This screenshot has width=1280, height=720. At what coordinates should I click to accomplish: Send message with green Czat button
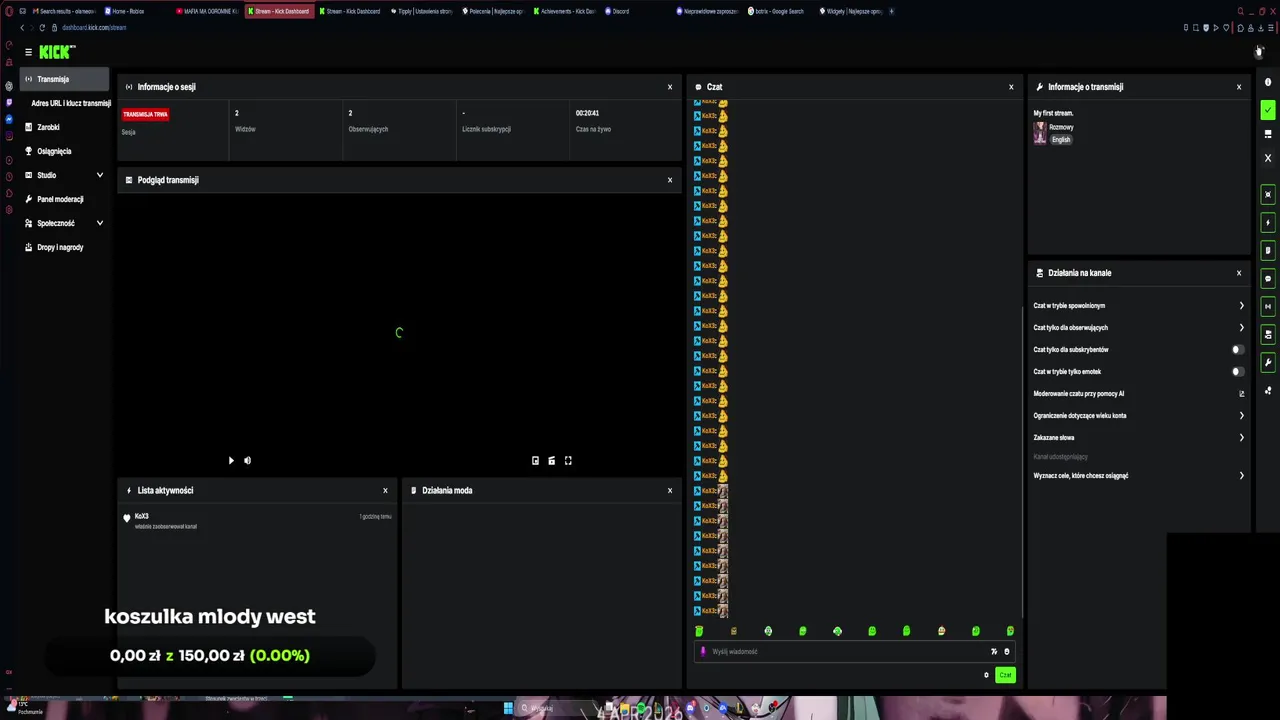(1005, 675)
